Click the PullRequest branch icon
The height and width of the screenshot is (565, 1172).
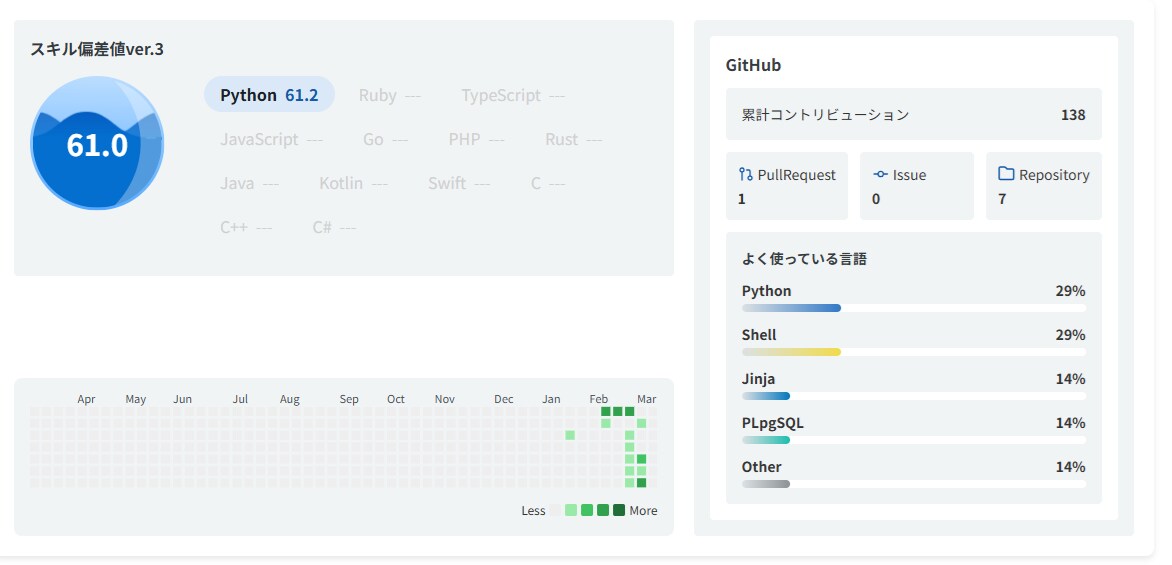(745, 174)
